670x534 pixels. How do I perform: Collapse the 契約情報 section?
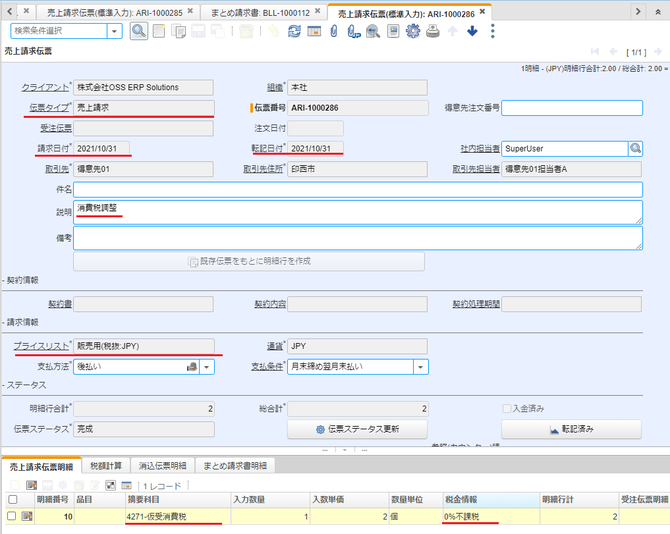(x=21, y=280)
